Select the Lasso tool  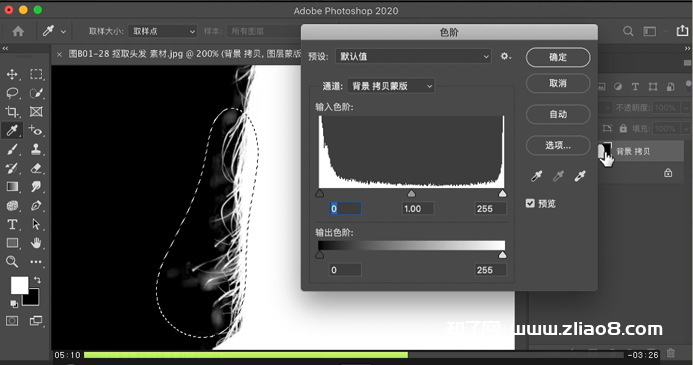pos(12,93)
